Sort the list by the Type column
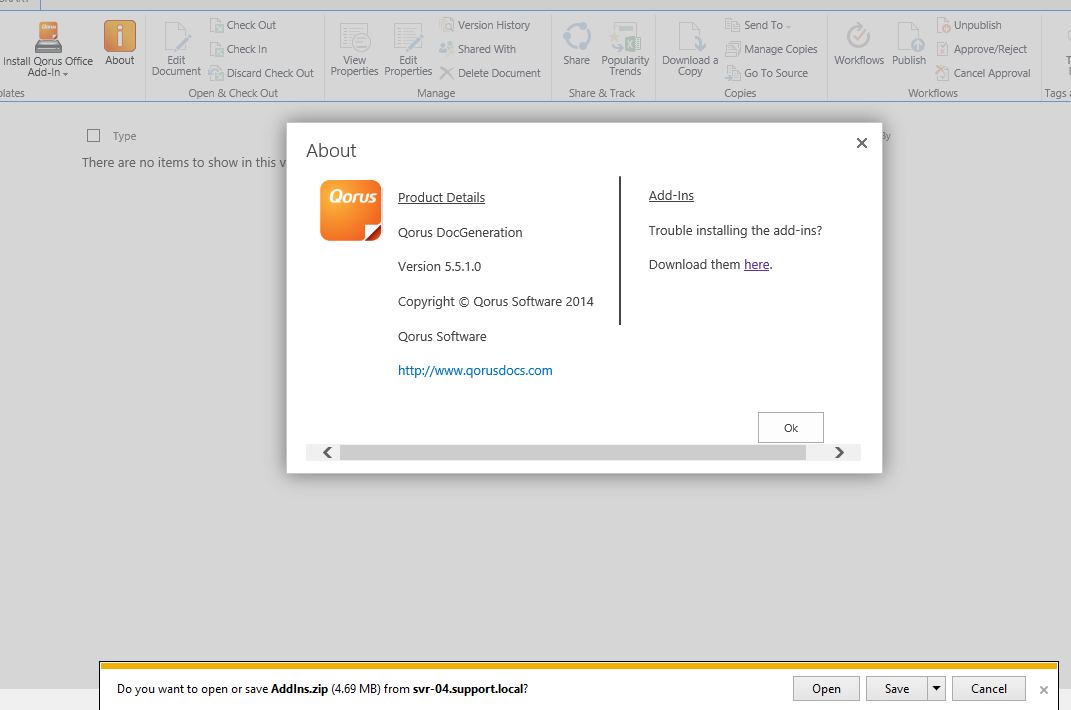The width and height of the screenshot is (1071, 710). pos(124,136)
